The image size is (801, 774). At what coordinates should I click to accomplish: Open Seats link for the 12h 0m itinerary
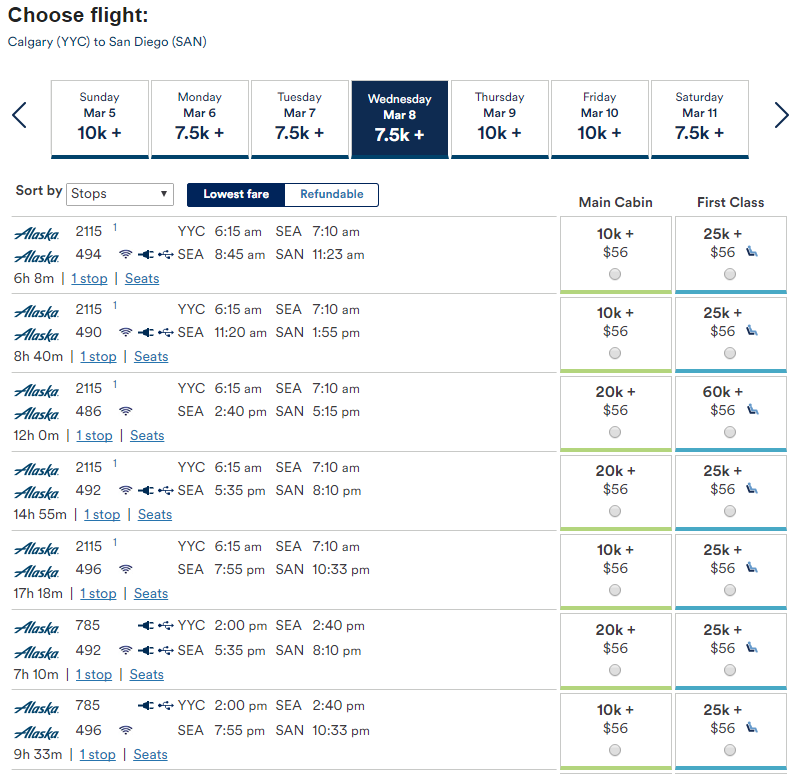(x=147, y=435)
